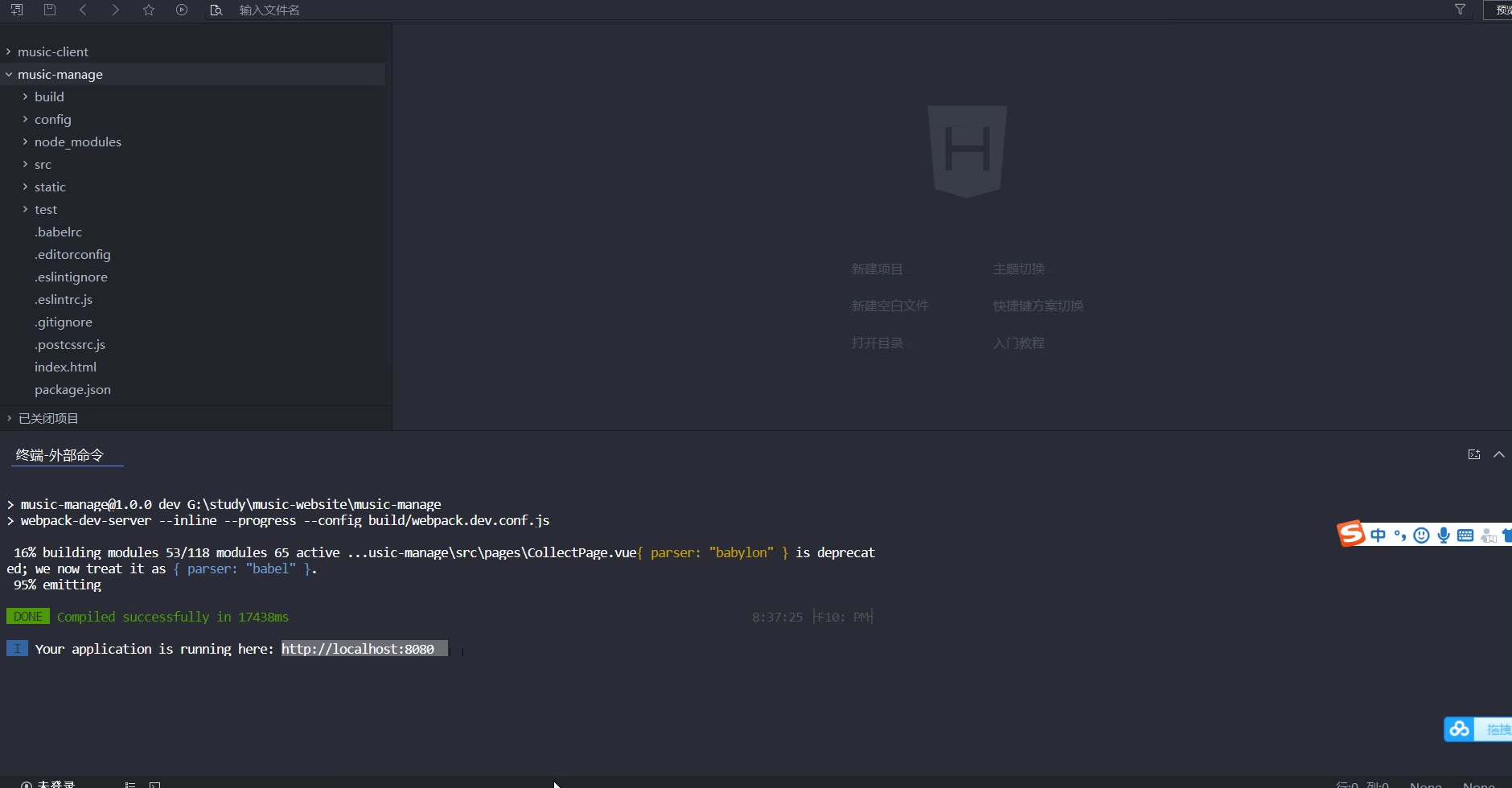Viewport: 1512px width, 788px height.
Task: Toggle the punctuation mode in Sogou bar
Action: [1400, 536]
